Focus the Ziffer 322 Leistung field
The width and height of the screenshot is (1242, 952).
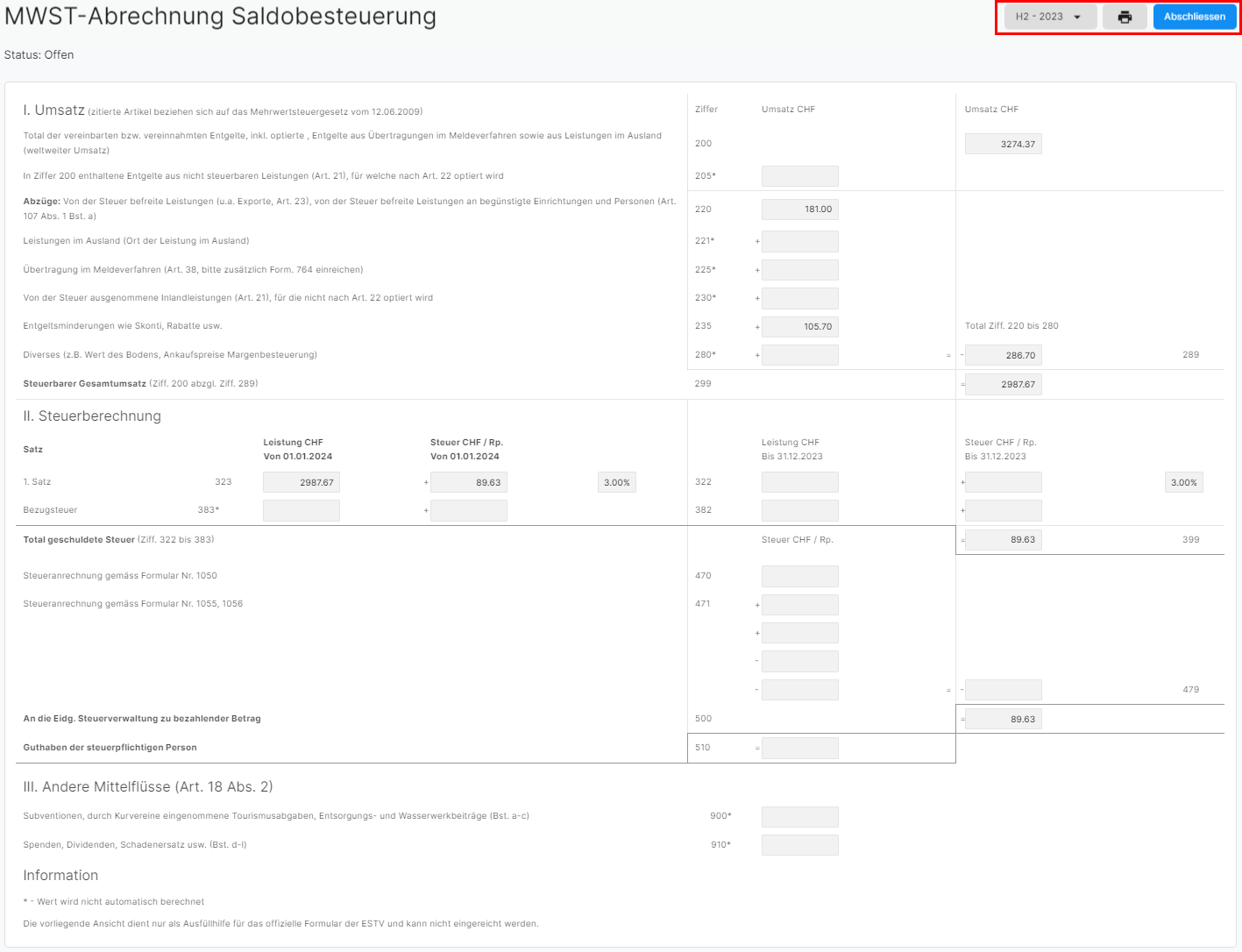click(x=800, y=482)
